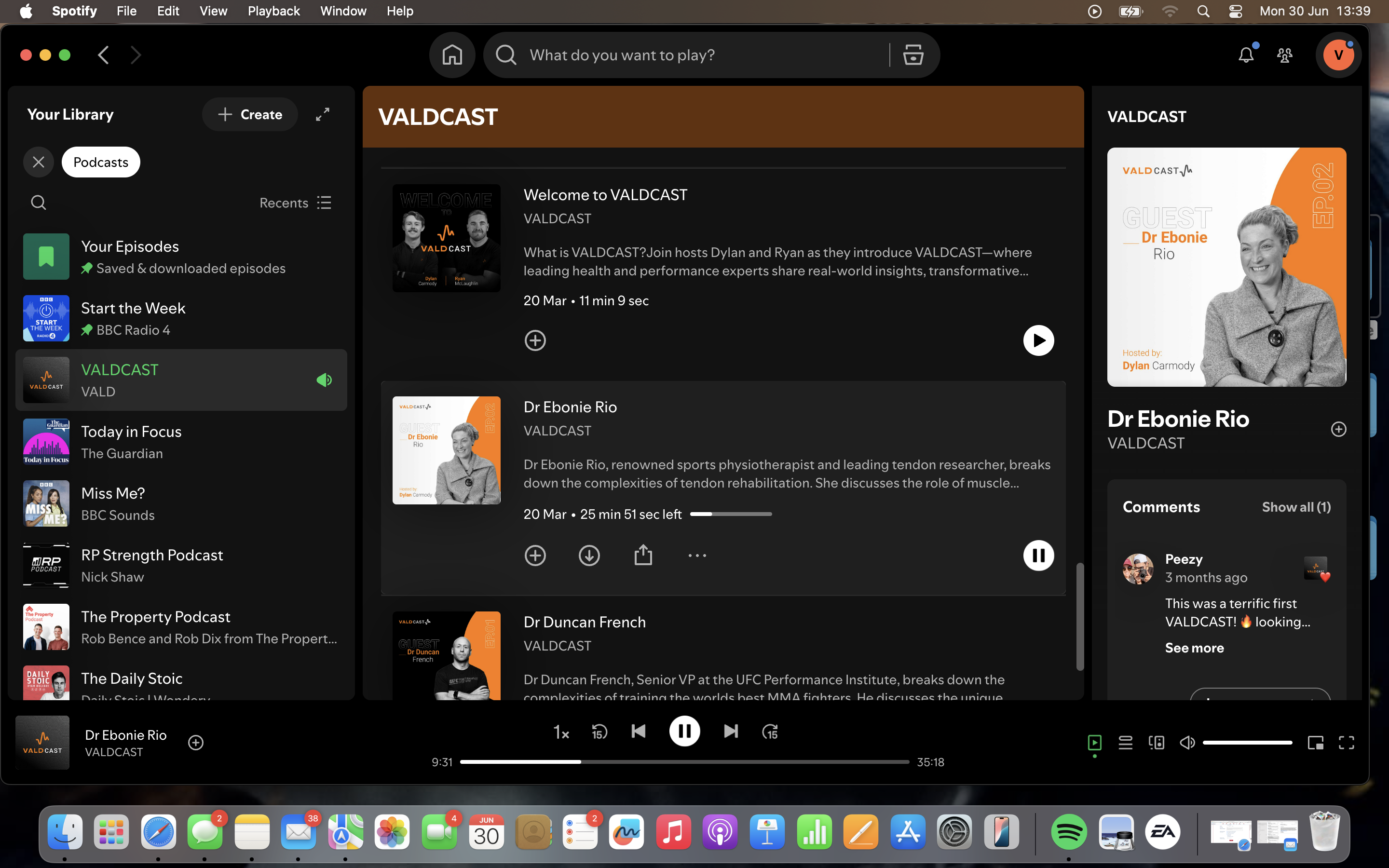
Task: Toggle the Now Playing view
Action: [1094, 742]
